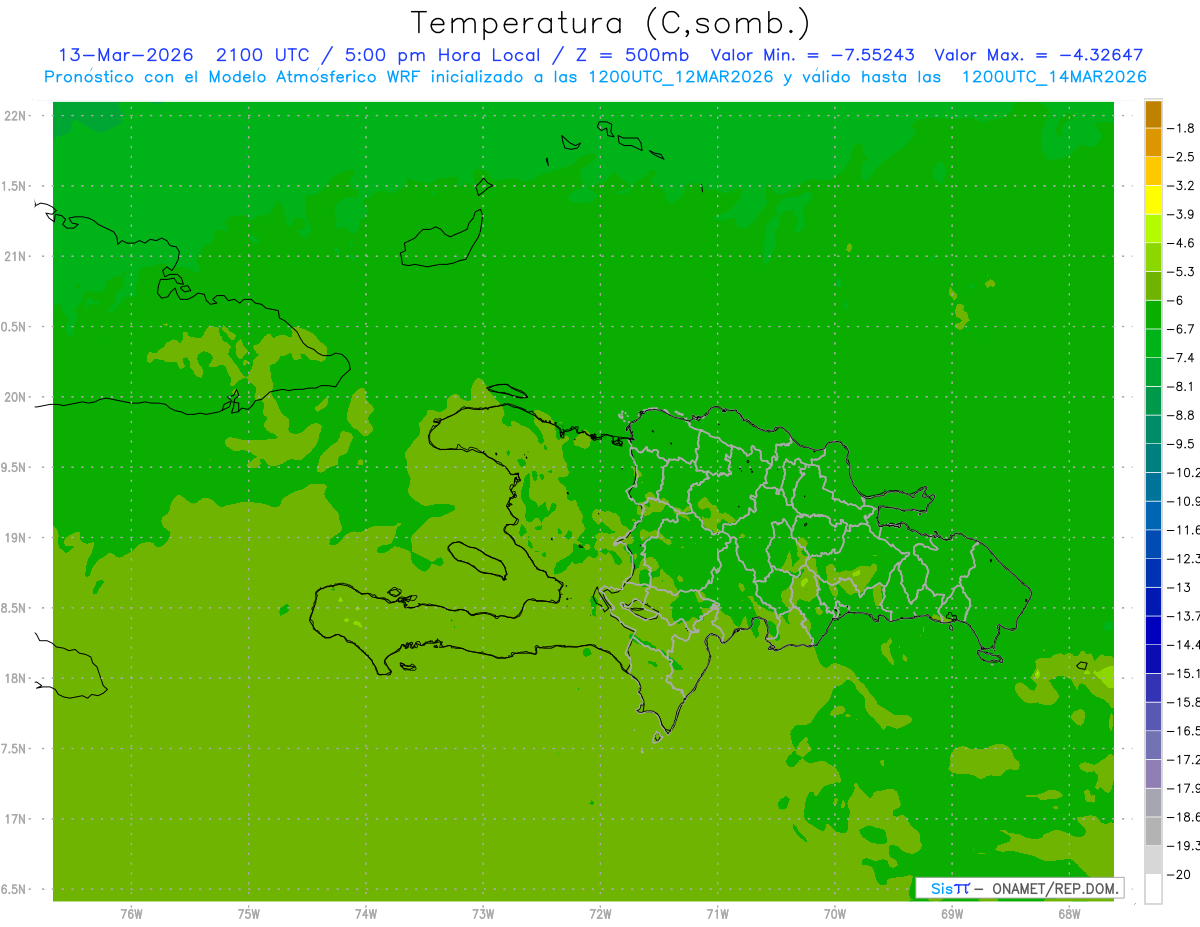The image size is (1200, 927).
Task: Click the "-17.9" colorbar label
Action: coord(1184,788)
